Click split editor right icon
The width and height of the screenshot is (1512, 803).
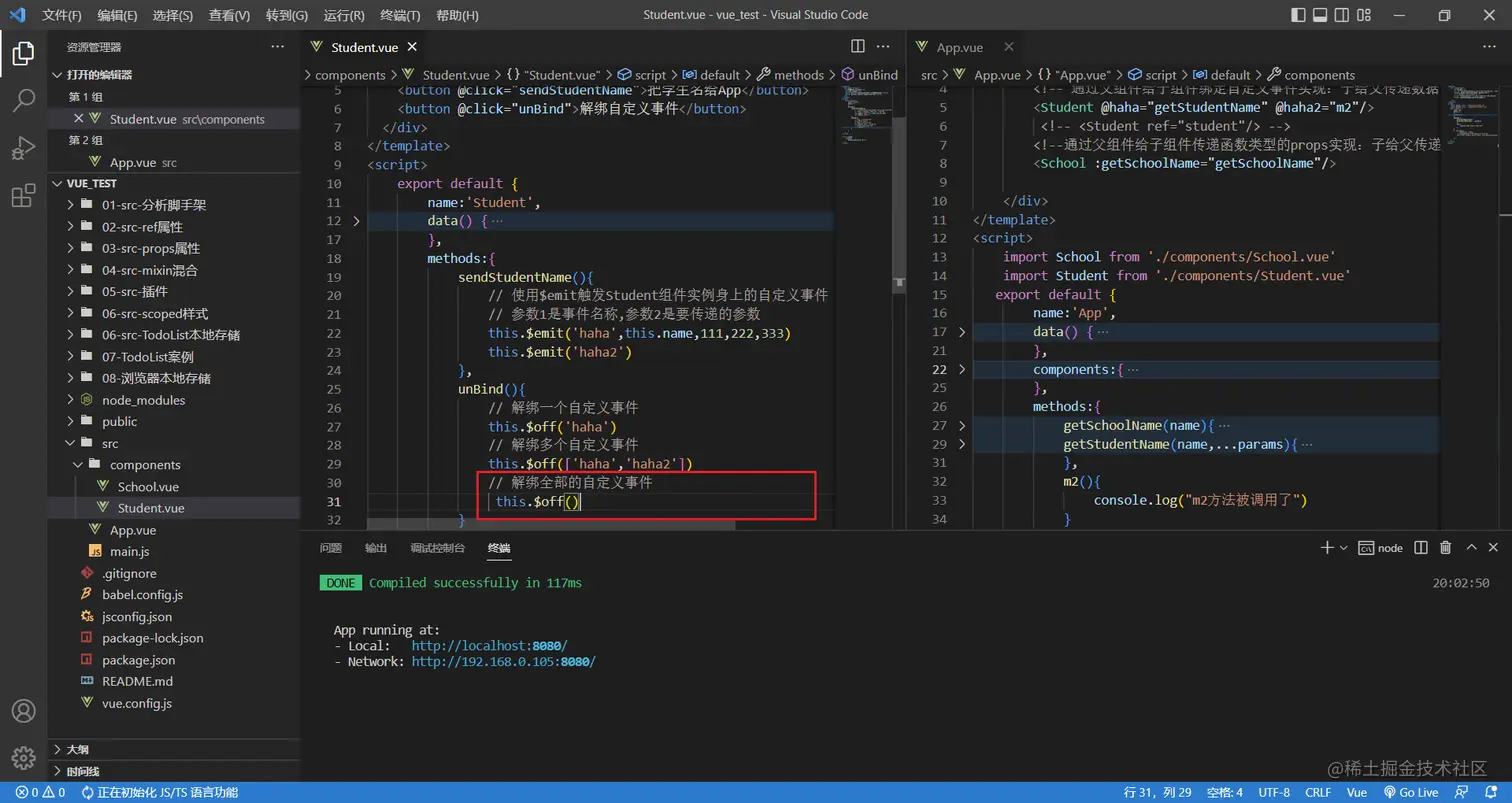858,46
